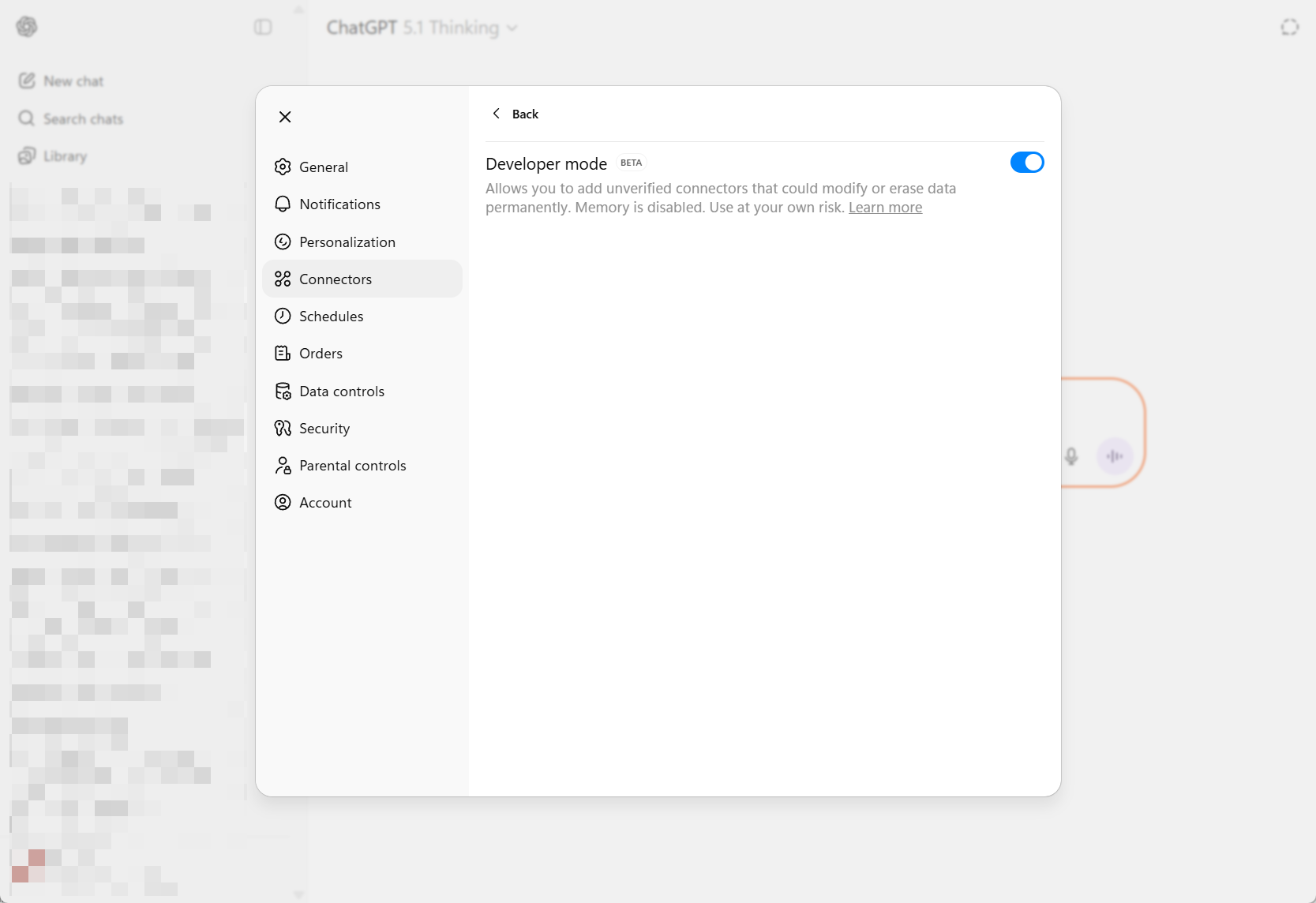Open the Account settings section
The width and height of the screenshot is (1316, 903).
(324, 502)
